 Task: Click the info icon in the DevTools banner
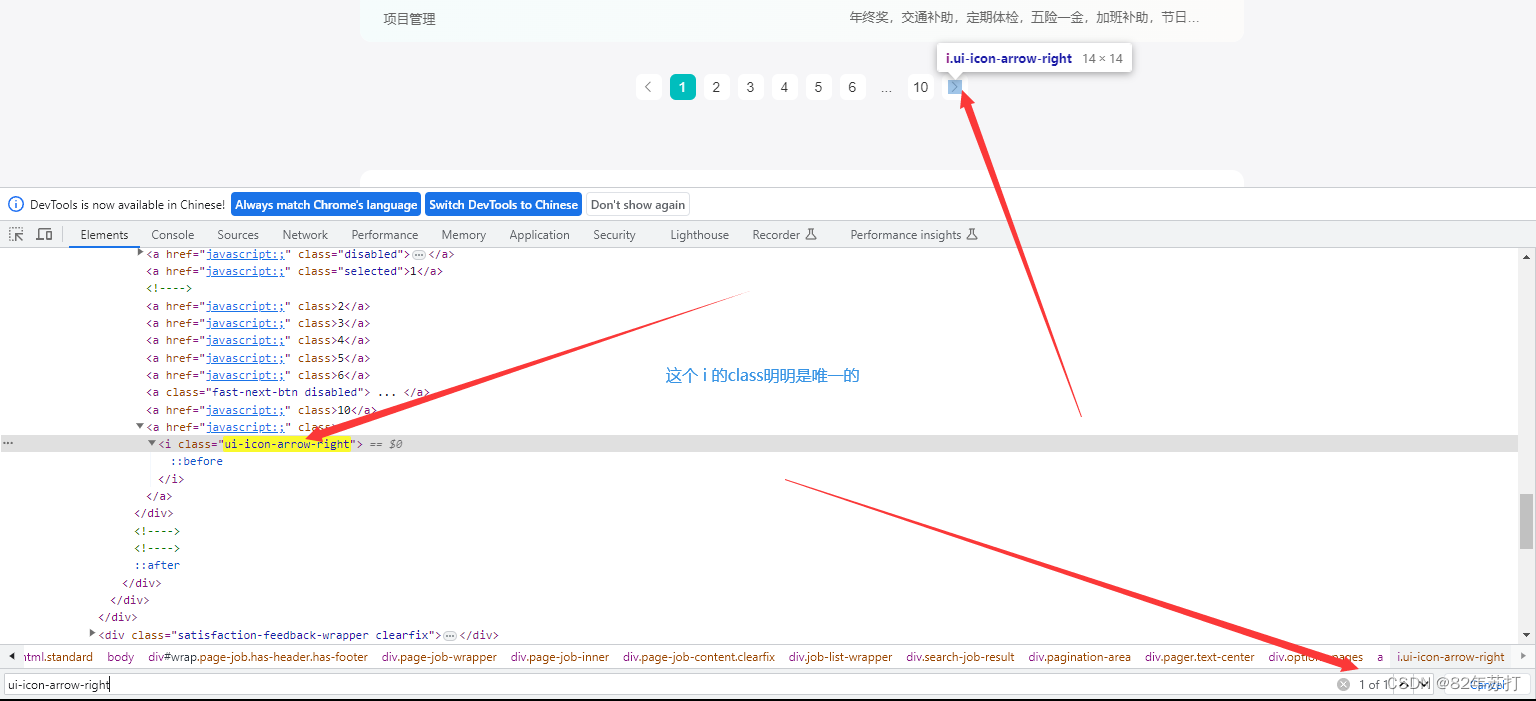click(x=15, y=203)
